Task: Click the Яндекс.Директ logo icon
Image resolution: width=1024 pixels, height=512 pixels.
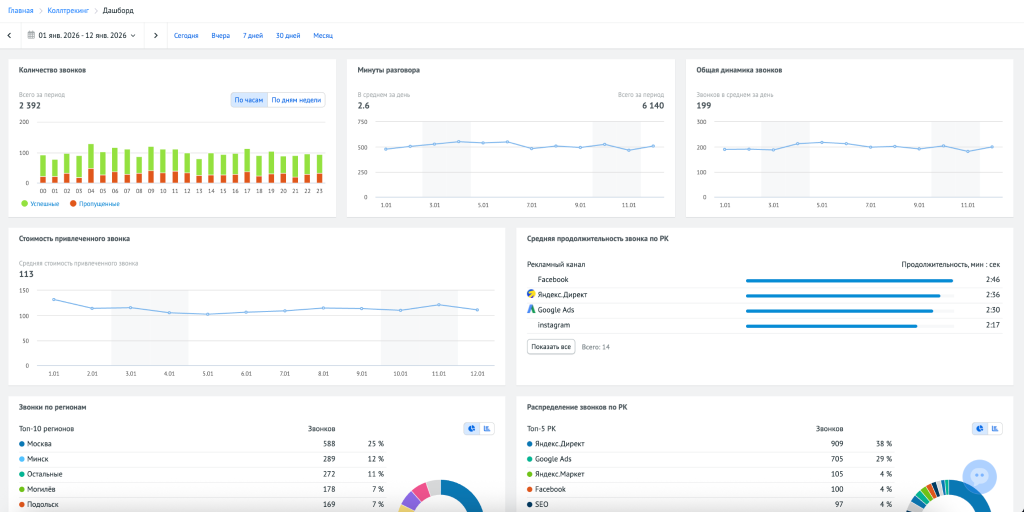Action: pos(531,295)
